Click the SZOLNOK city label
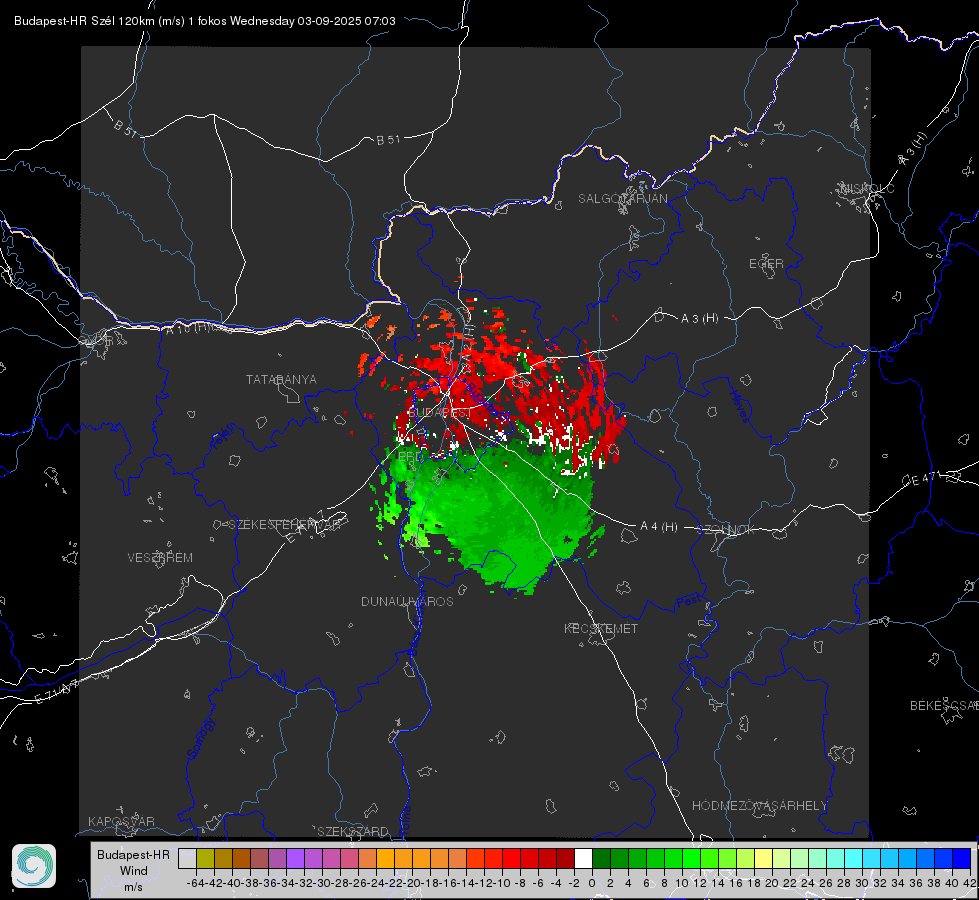This screenshot has width=979, height=900. 726,530
